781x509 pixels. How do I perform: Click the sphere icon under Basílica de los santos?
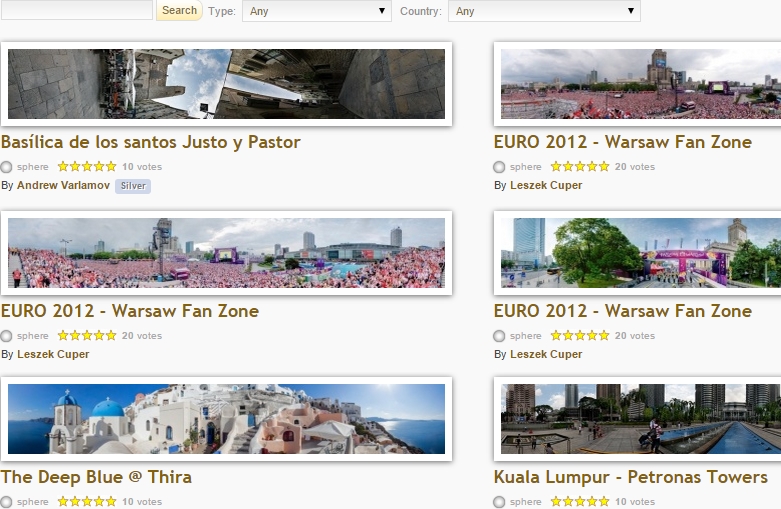[6, 167]
